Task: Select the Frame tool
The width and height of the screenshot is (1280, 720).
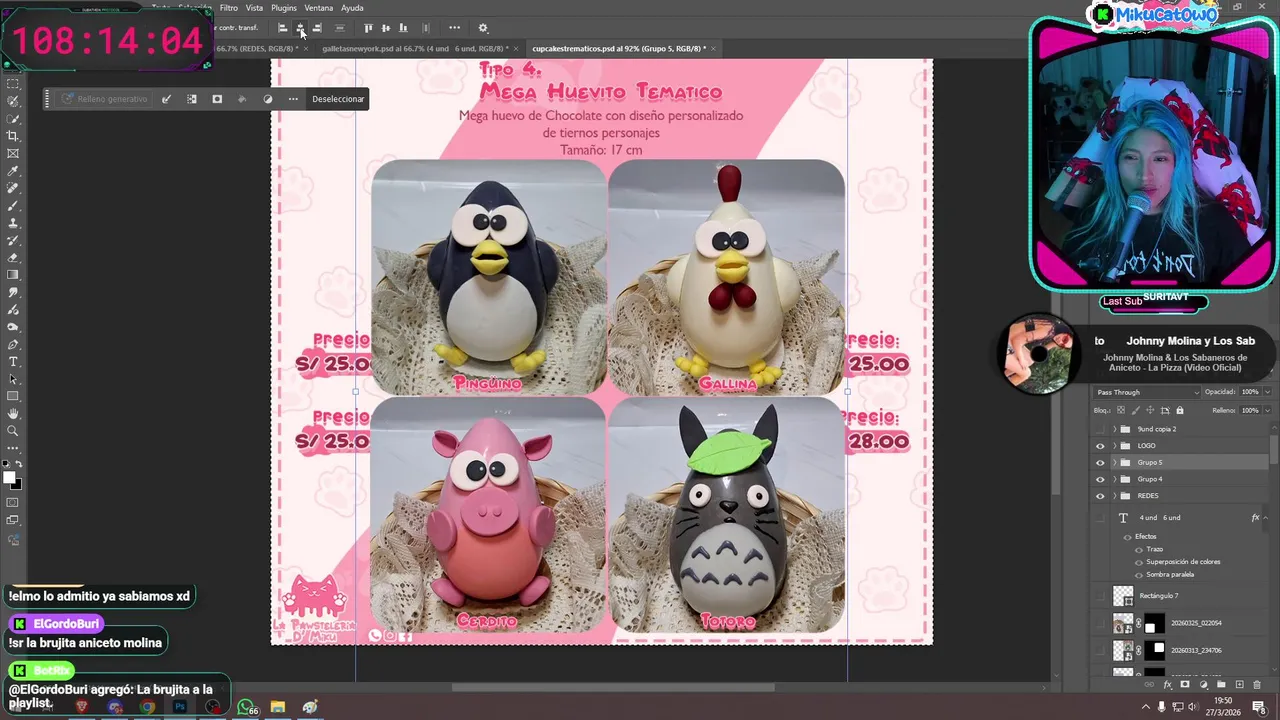Action: (13, 153)
